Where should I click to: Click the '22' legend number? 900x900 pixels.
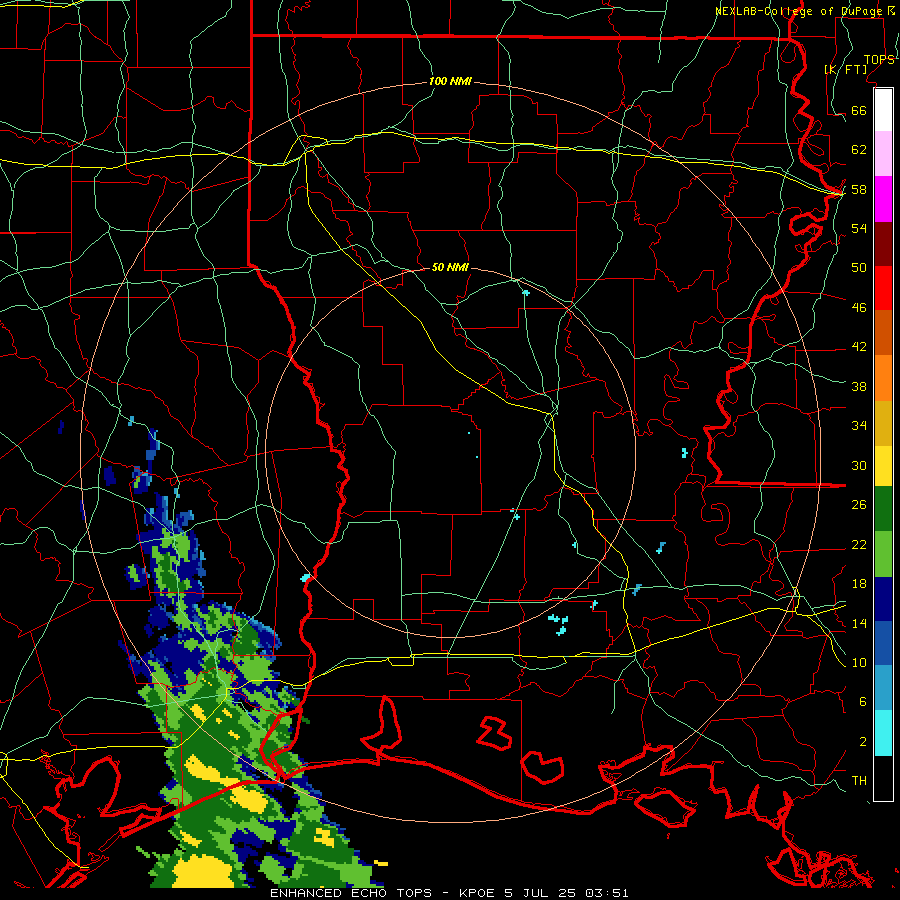[x=859, y=544]
